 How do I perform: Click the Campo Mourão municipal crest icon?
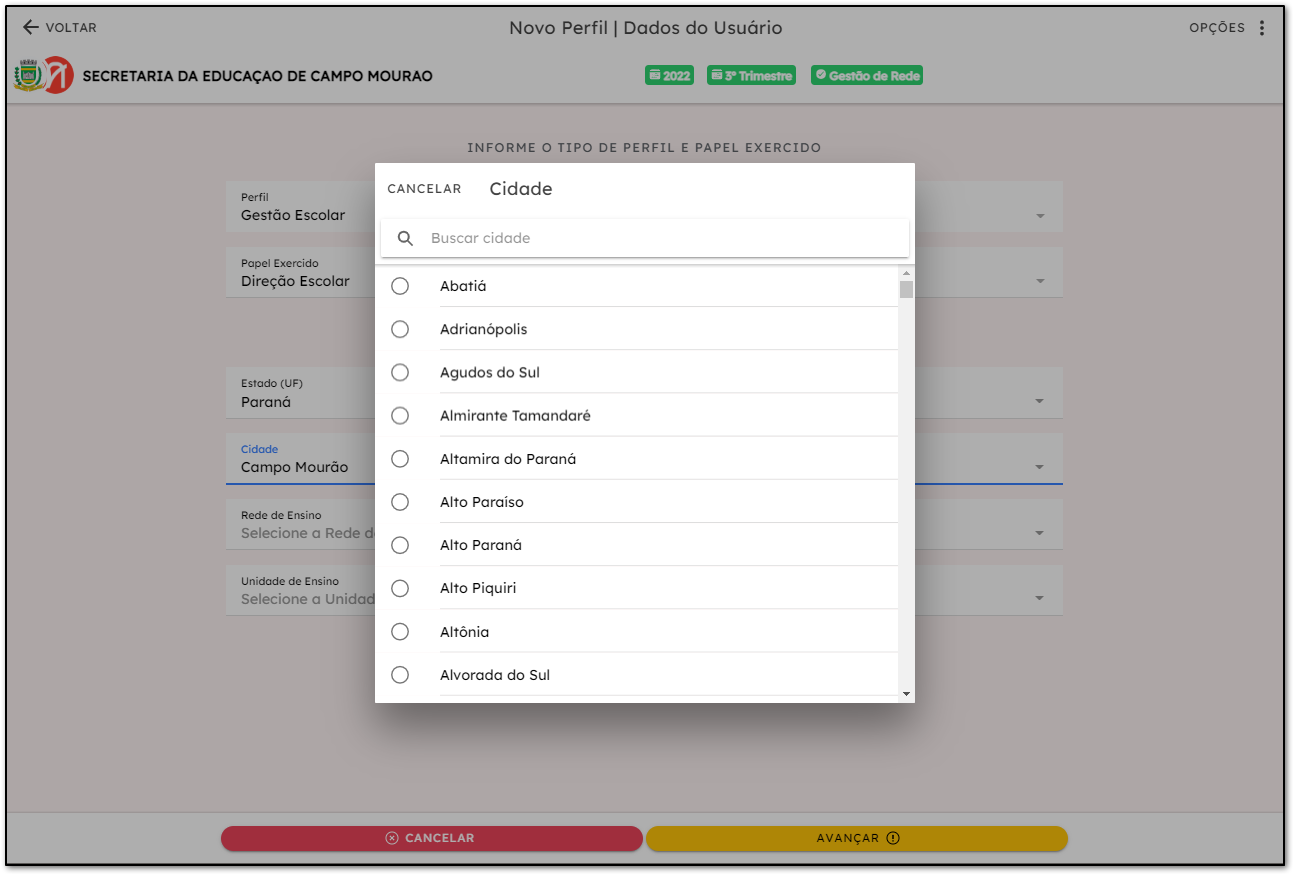27,76
